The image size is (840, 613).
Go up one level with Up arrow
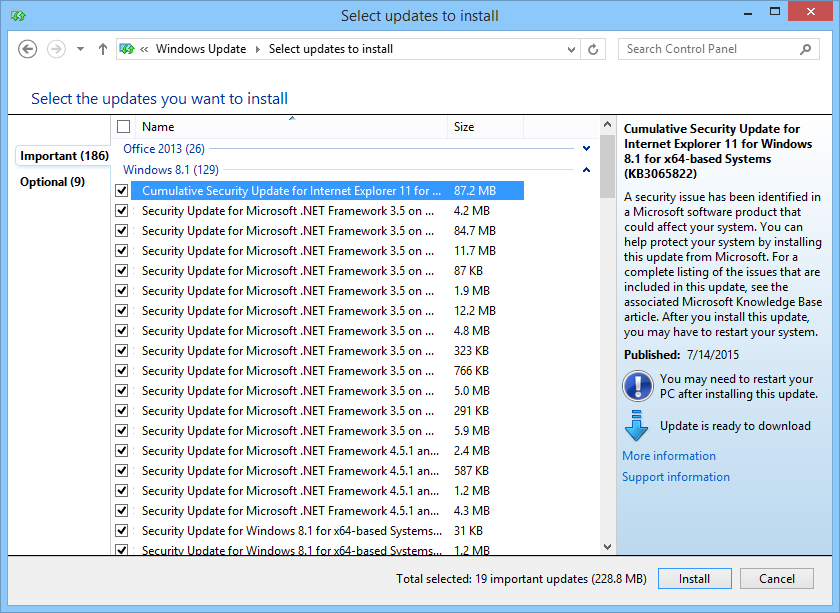[x=102, y=49]
